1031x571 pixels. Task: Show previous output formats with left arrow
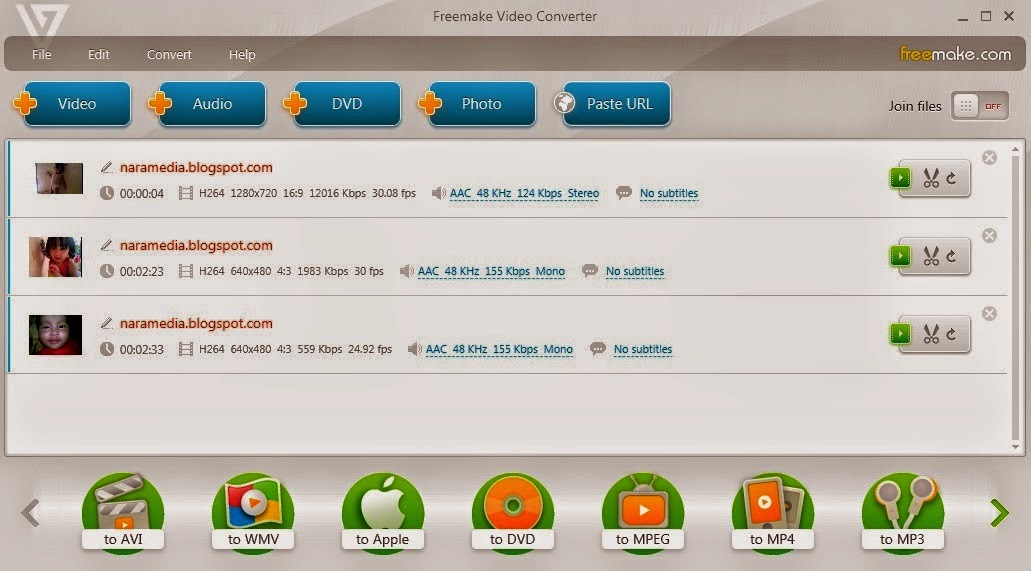[30, 513]
